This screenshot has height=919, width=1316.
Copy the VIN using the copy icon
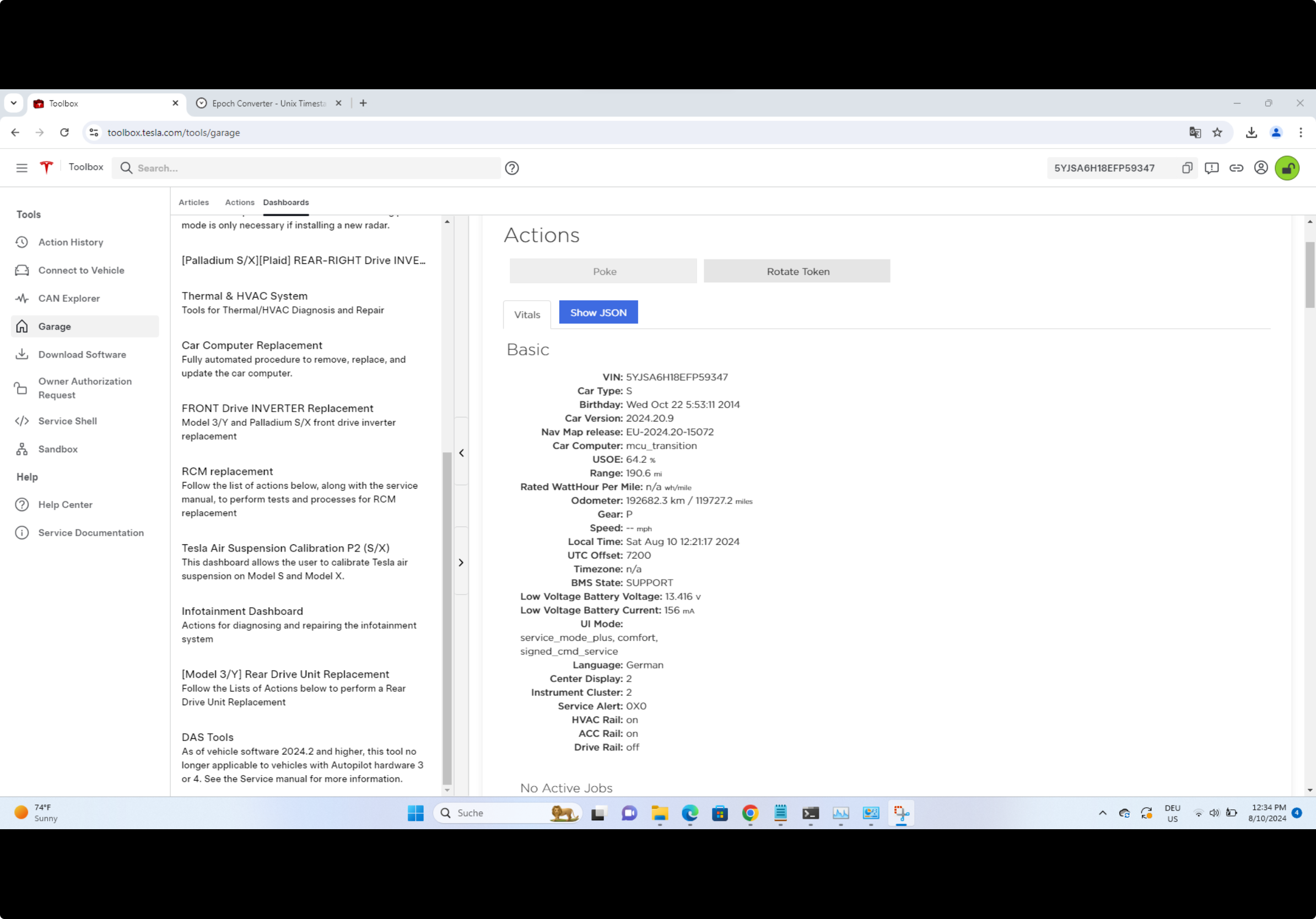(x=1186, y=168)
